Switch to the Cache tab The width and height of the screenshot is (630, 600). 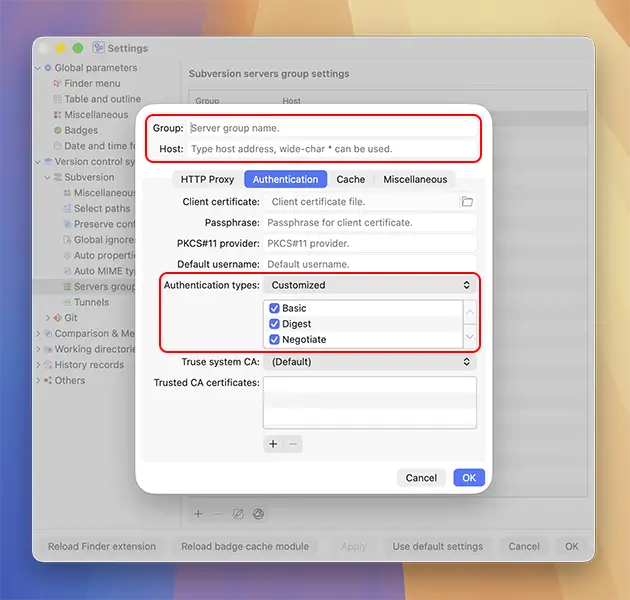351,179
